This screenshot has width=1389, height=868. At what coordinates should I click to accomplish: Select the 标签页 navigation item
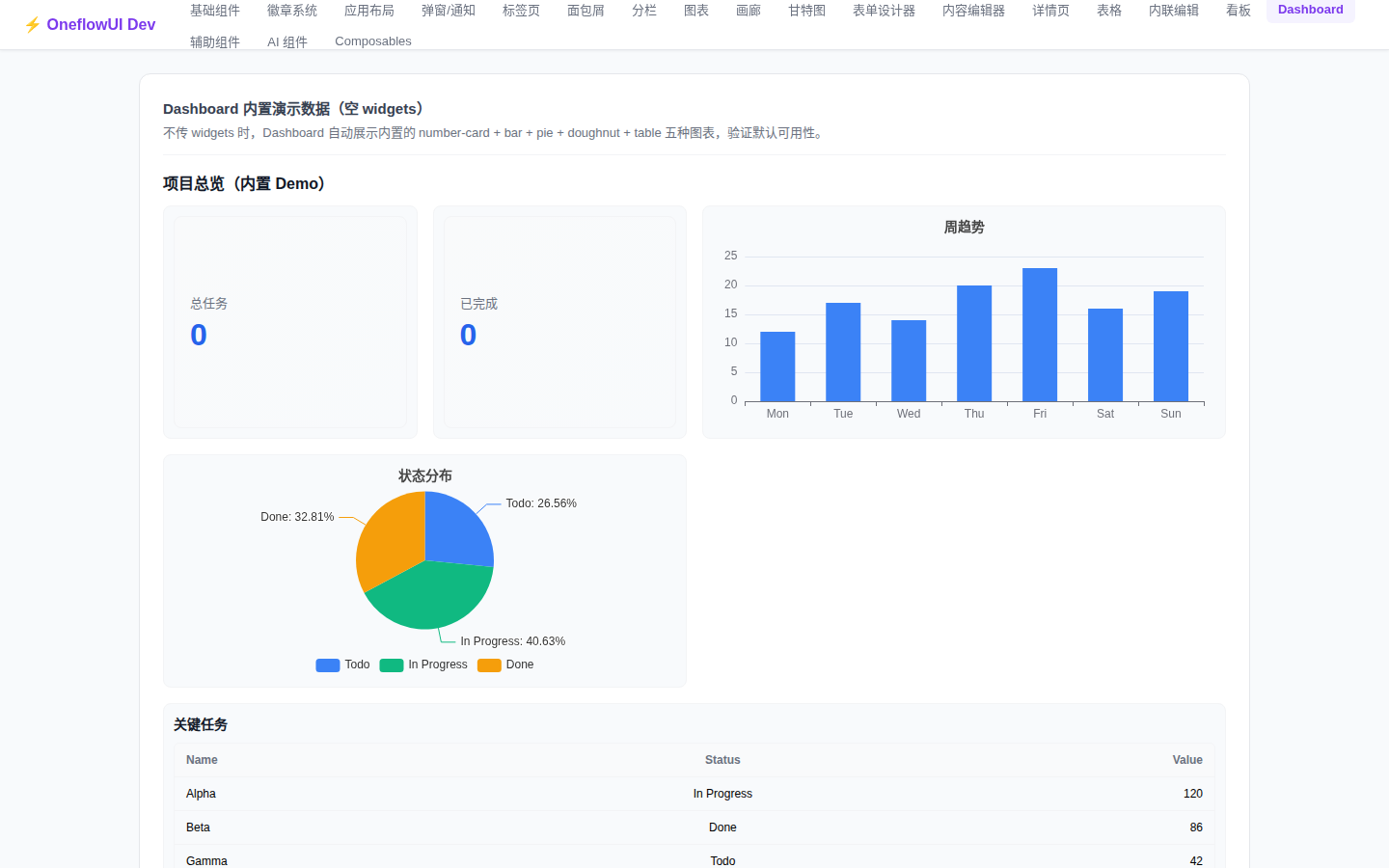coord(521,11)
